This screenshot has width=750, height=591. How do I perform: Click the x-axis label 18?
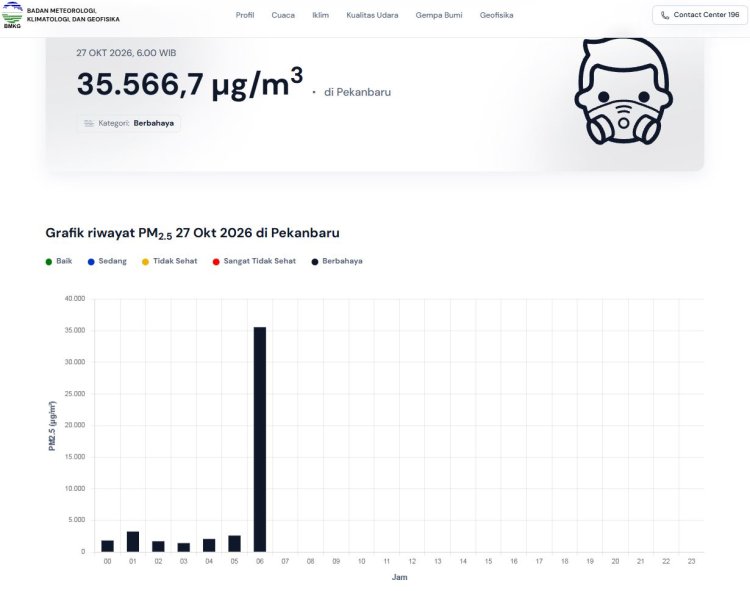point(564,561)
